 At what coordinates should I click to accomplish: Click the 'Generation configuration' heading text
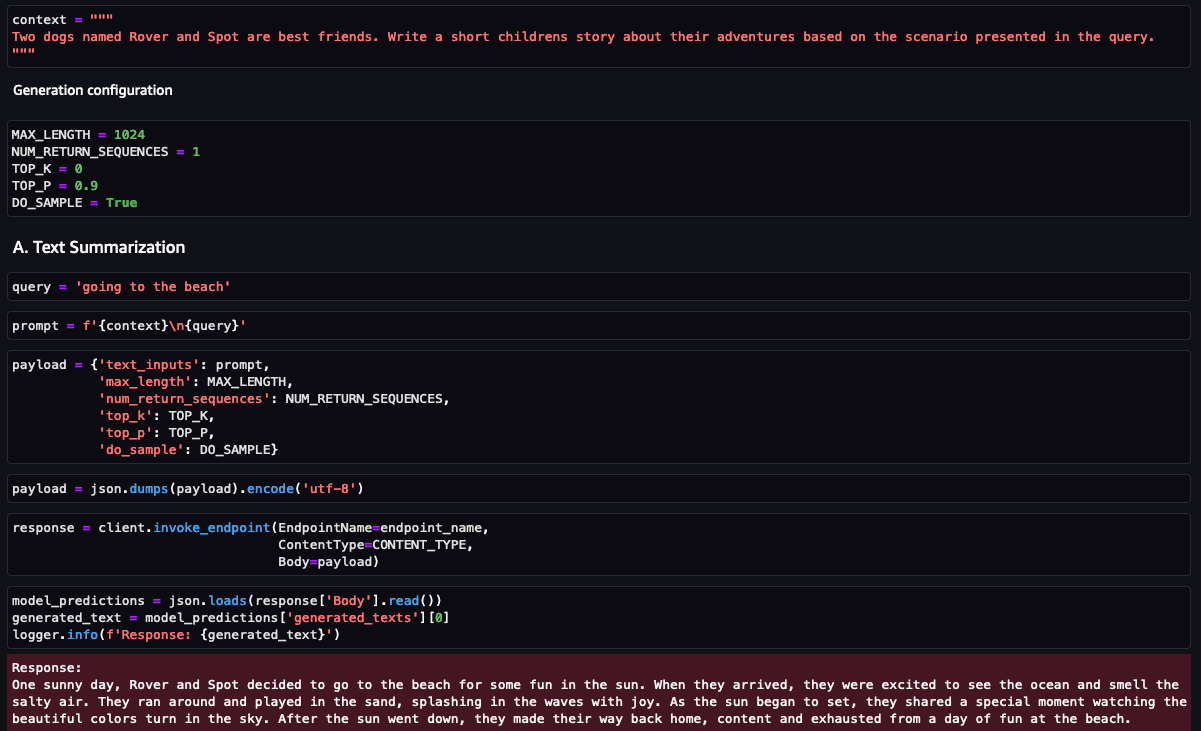[93, 90]
